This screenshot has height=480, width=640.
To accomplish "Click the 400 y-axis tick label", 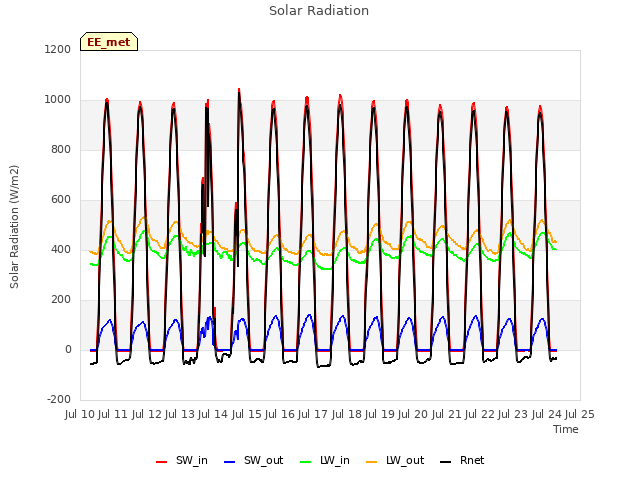I will [61, 249].
